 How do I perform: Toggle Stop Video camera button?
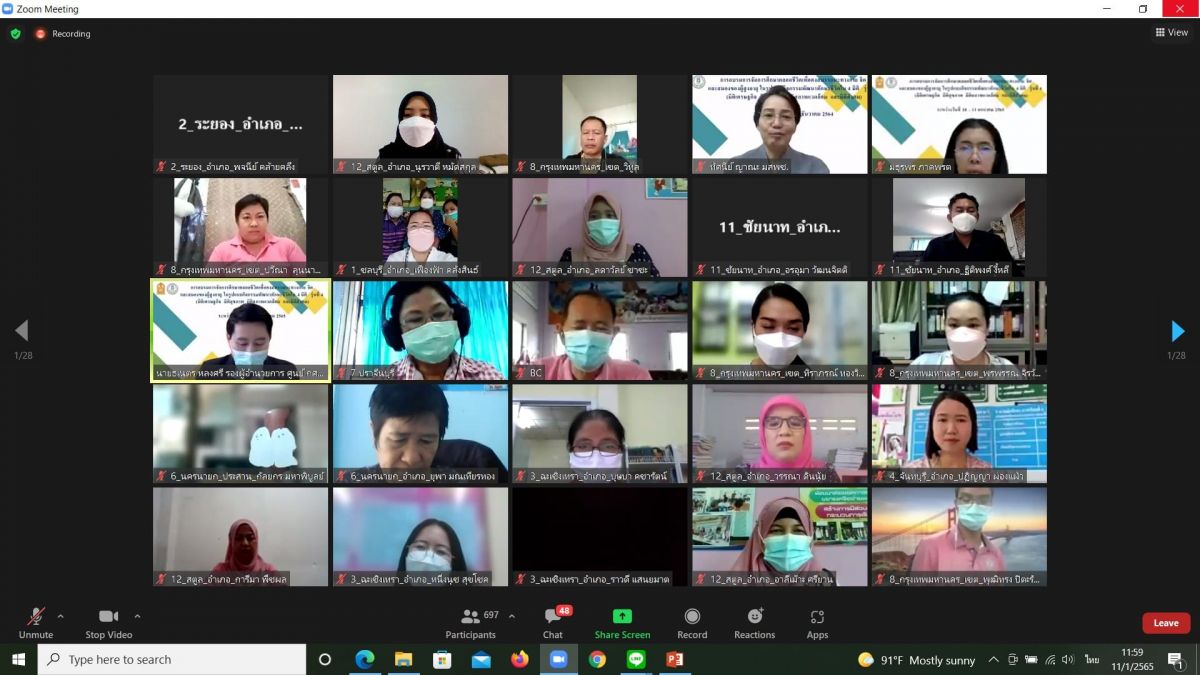(x=108, y=622)
